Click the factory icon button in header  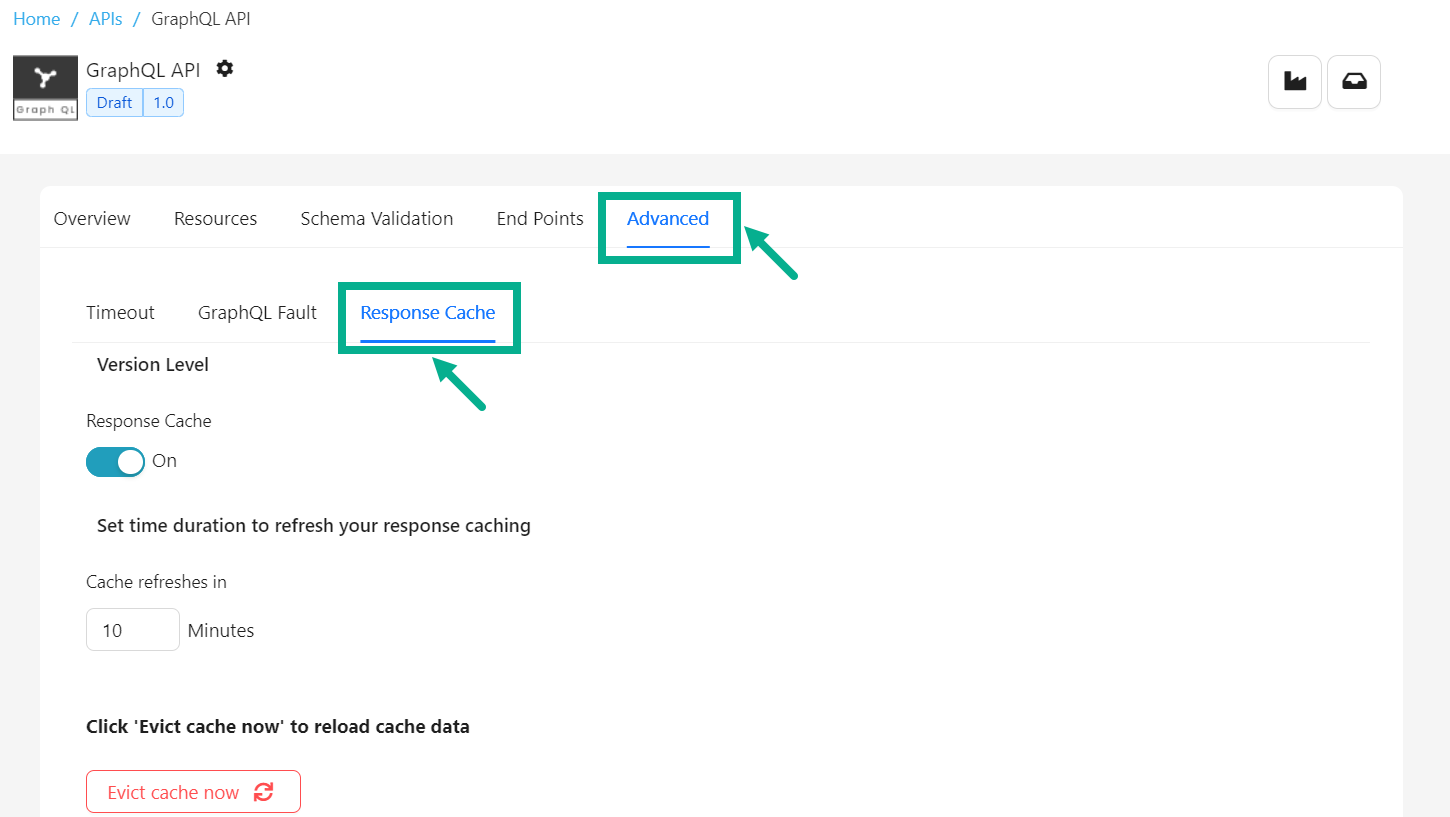[x=1295, y=82]
